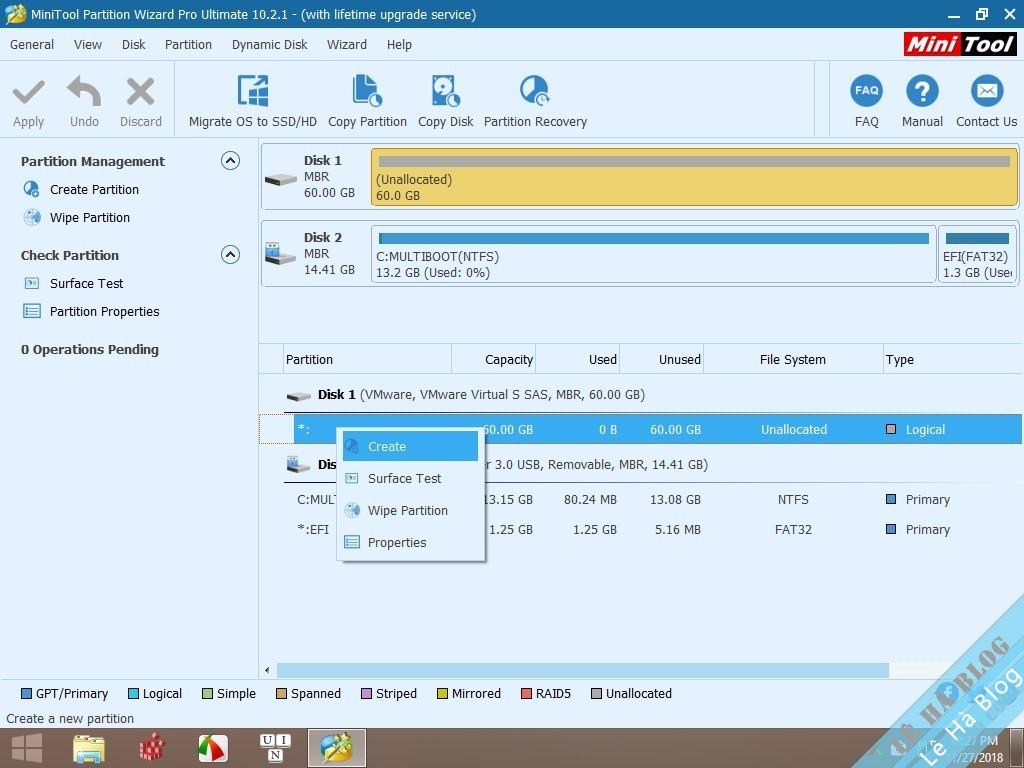Open the Dynamic Disk menu

pyautogui.click(x=269, y=44)
